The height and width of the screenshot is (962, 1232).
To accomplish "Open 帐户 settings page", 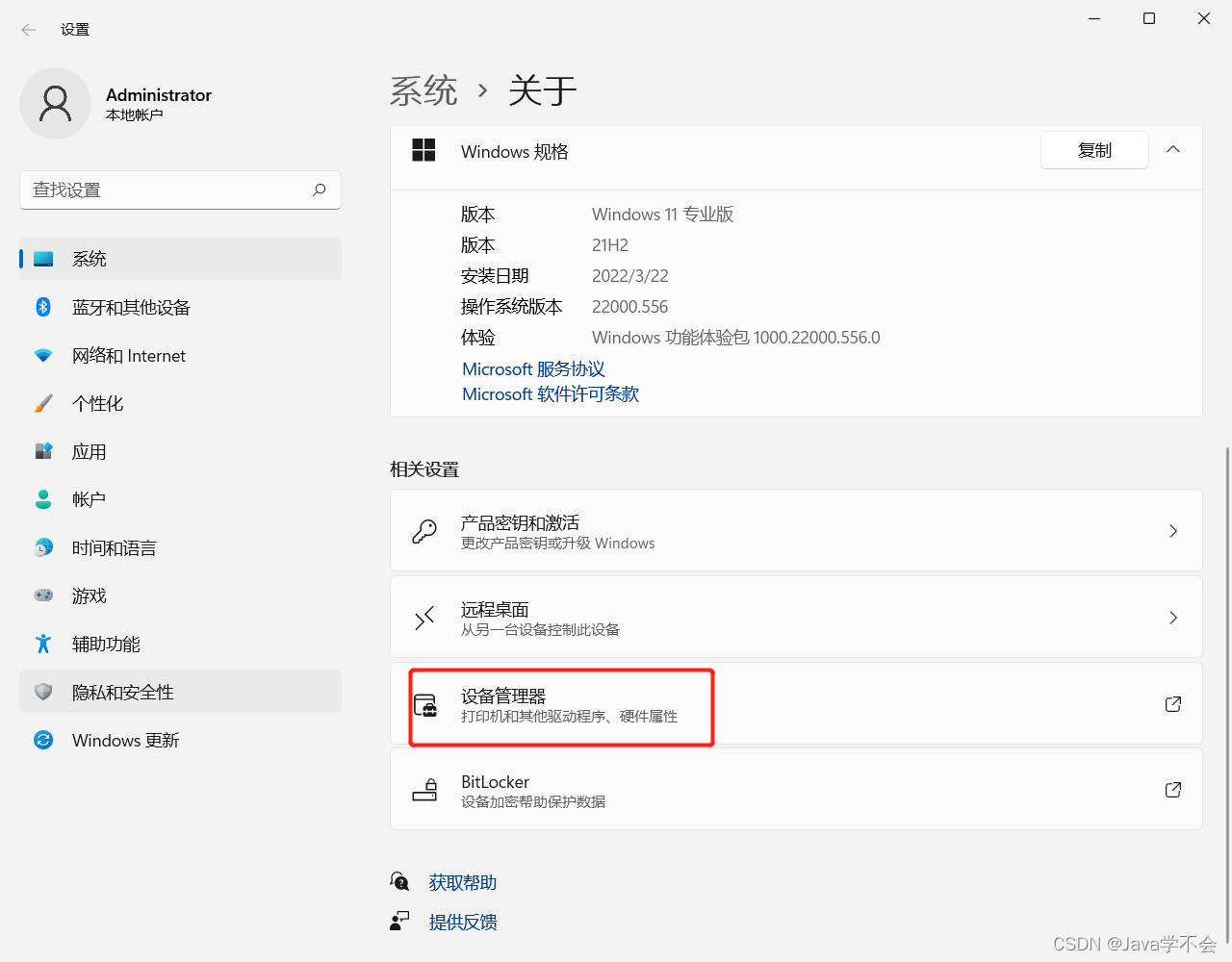I will tap(181, 499).
